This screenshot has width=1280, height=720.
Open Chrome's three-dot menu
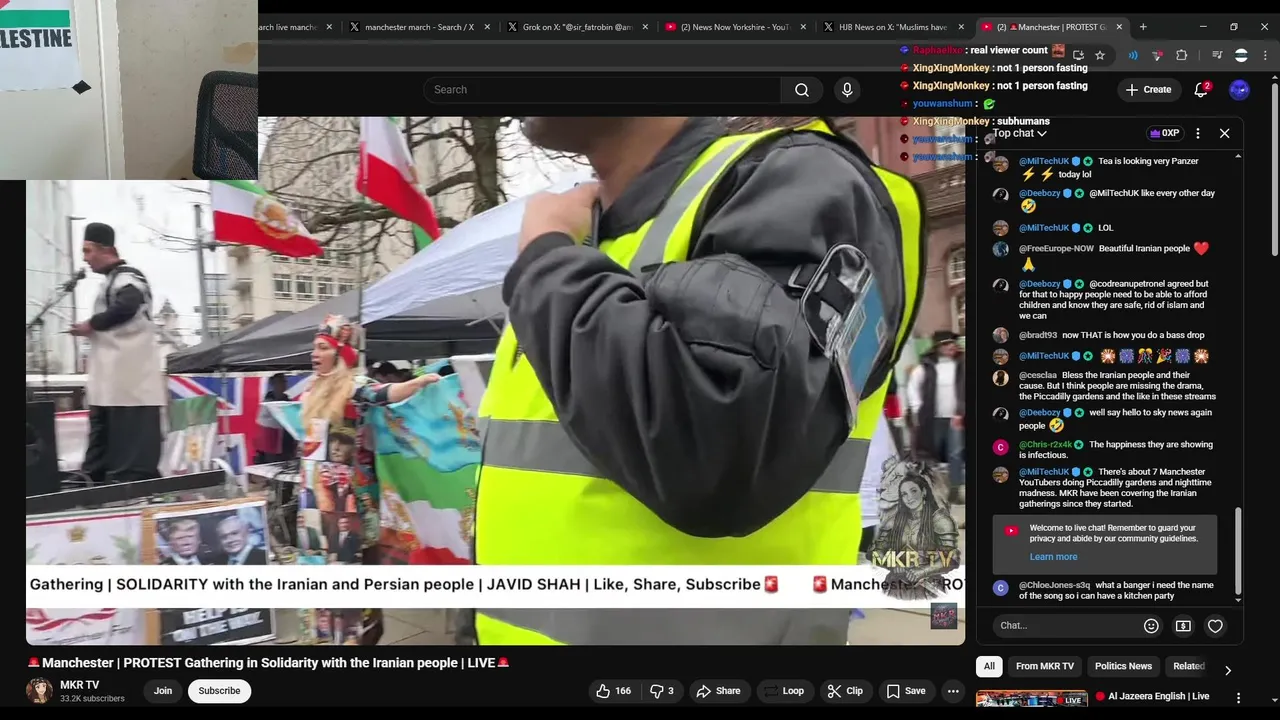pyautogui.click(x=1265, y=55)
